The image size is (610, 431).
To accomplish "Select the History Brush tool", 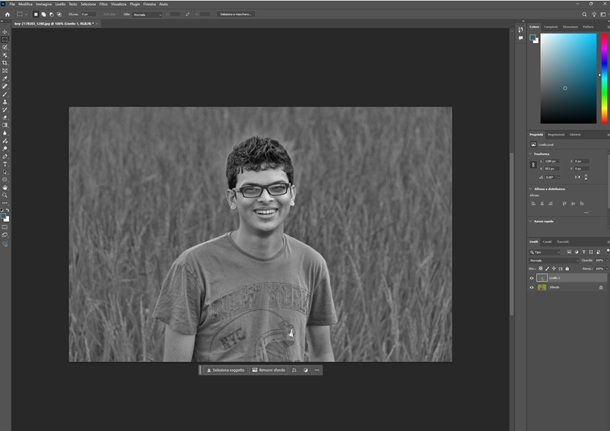I will pyautogui.click(x=5, y=110).
